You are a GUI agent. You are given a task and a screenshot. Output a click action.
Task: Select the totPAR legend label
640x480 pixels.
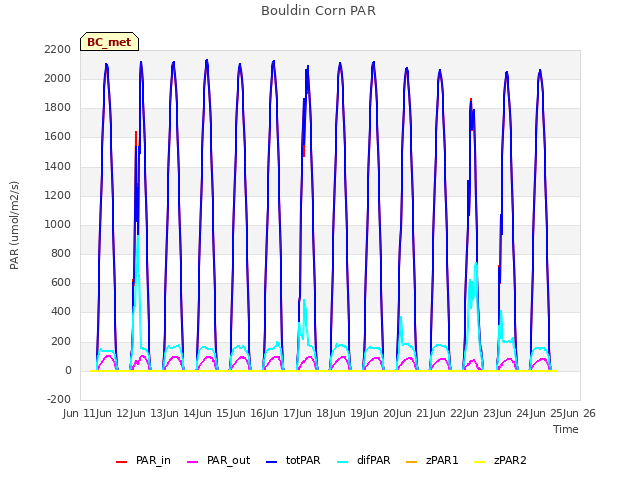(303, 460)
